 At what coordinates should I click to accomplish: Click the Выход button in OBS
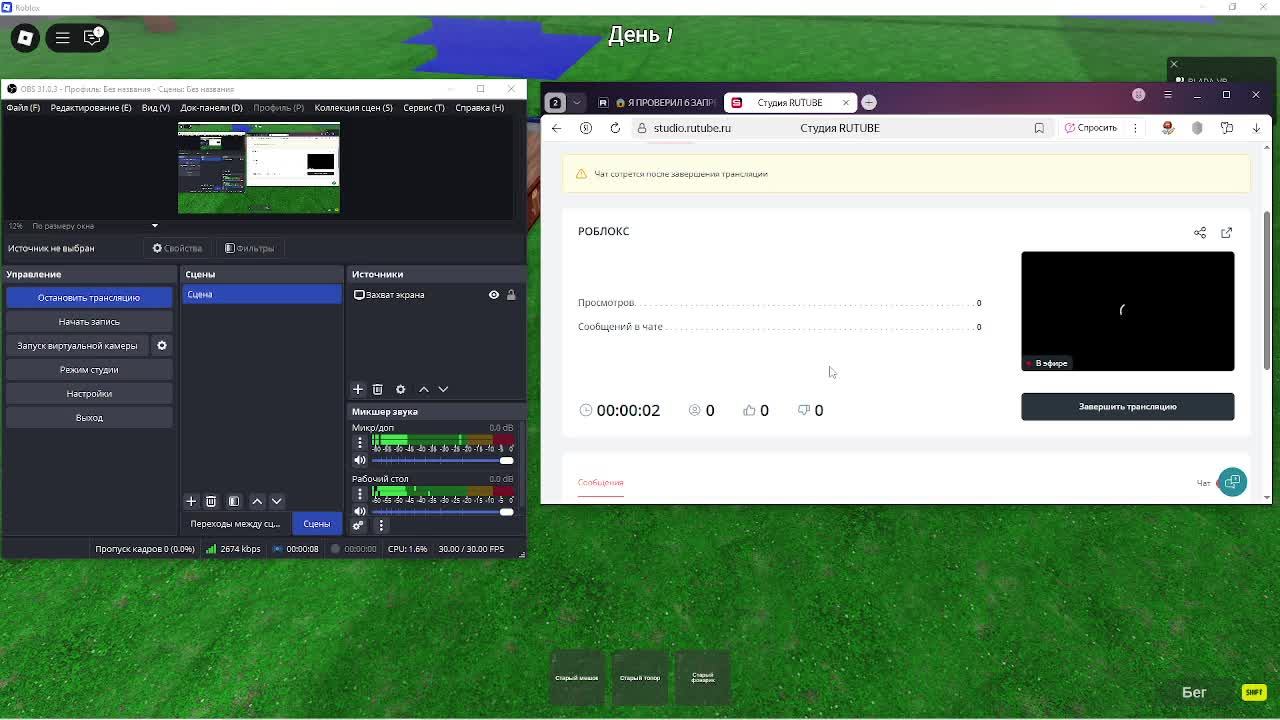coord(89,418)
